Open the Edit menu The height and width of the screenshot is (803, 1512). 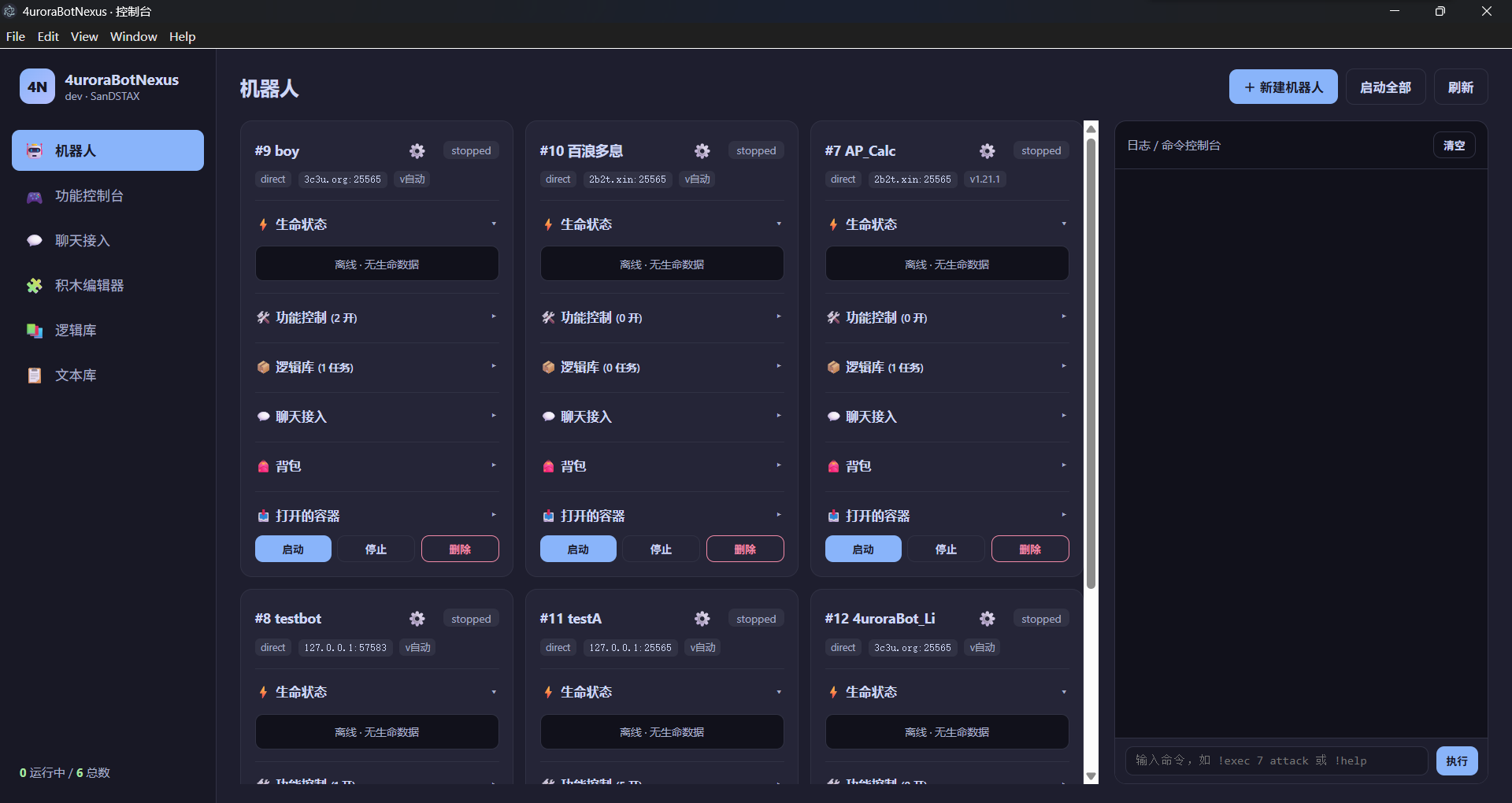(48, 36)
